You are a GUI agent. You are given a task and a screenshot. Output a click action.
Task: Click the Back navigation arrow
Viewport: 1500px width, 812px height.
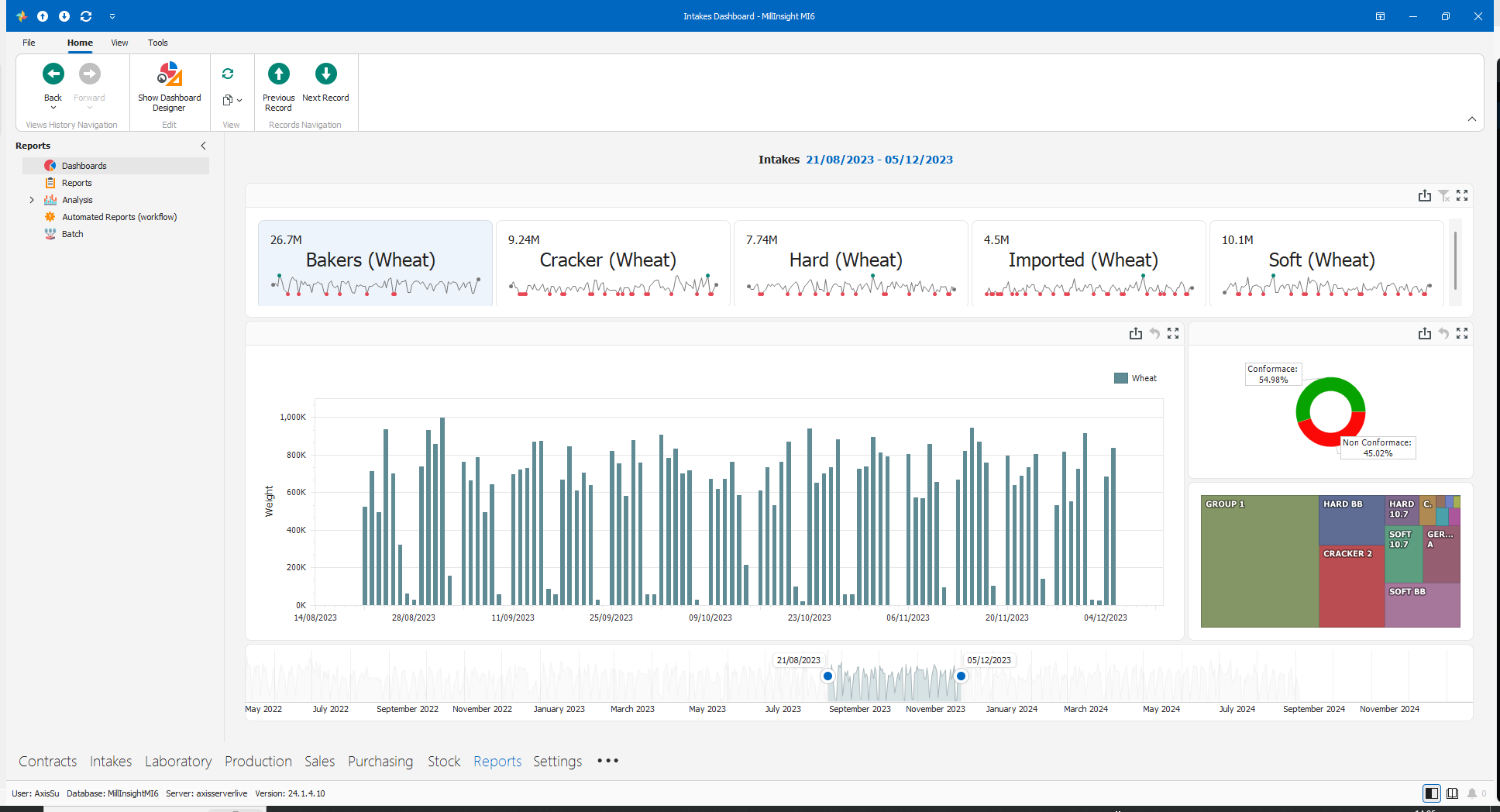pyautogui.click(x=53, y=74)
